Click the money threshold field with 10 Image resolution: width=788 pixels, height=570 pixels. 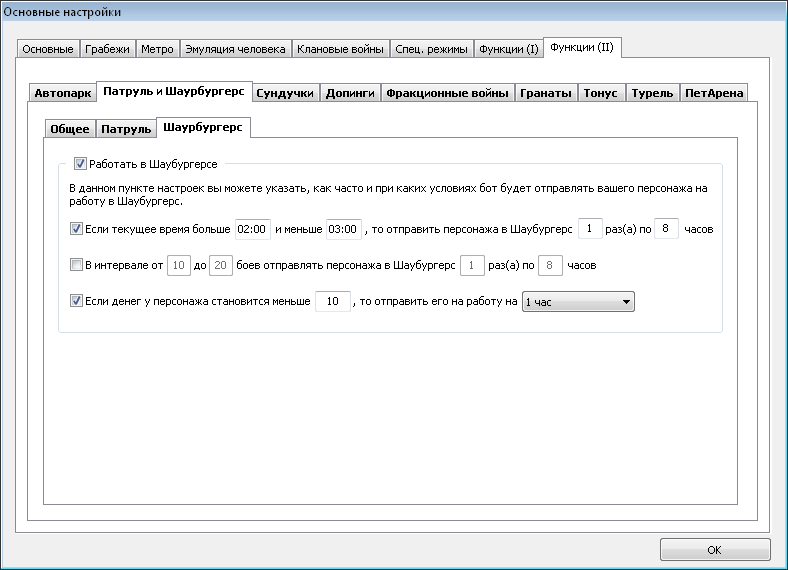coord(333,302)
